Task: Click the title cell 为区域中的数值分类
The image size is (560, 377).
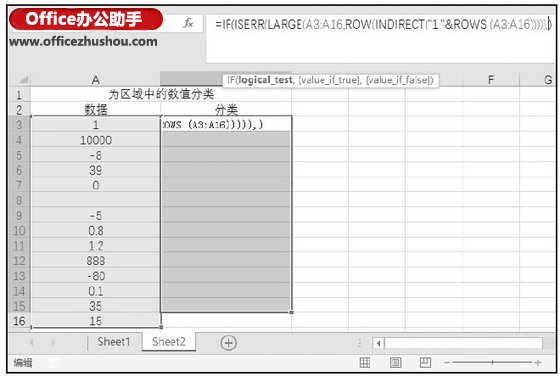Action: [x=161, y=95]
